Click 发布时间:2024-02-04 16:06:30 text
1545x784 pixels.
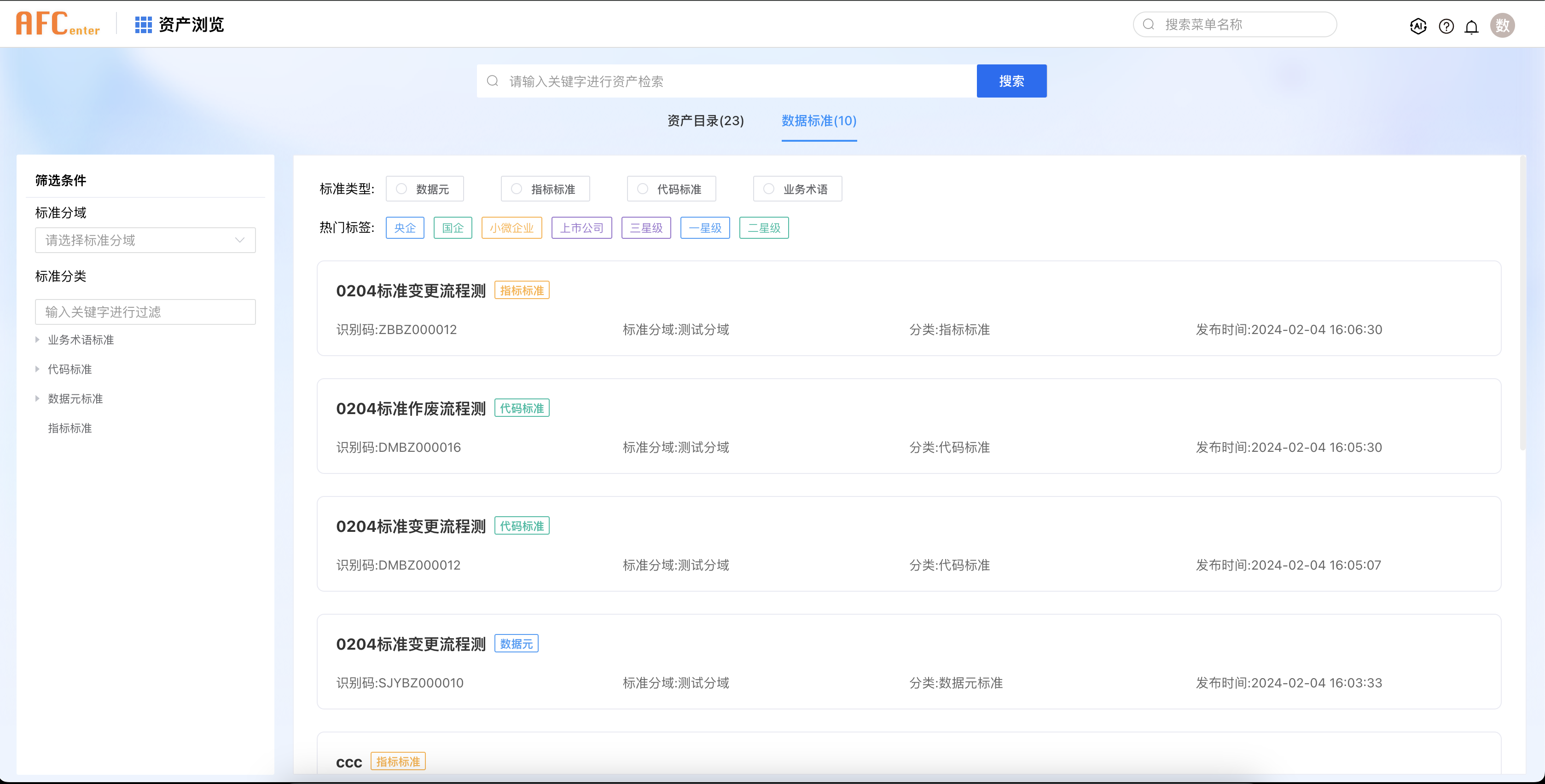click(x=1289, y=330)
